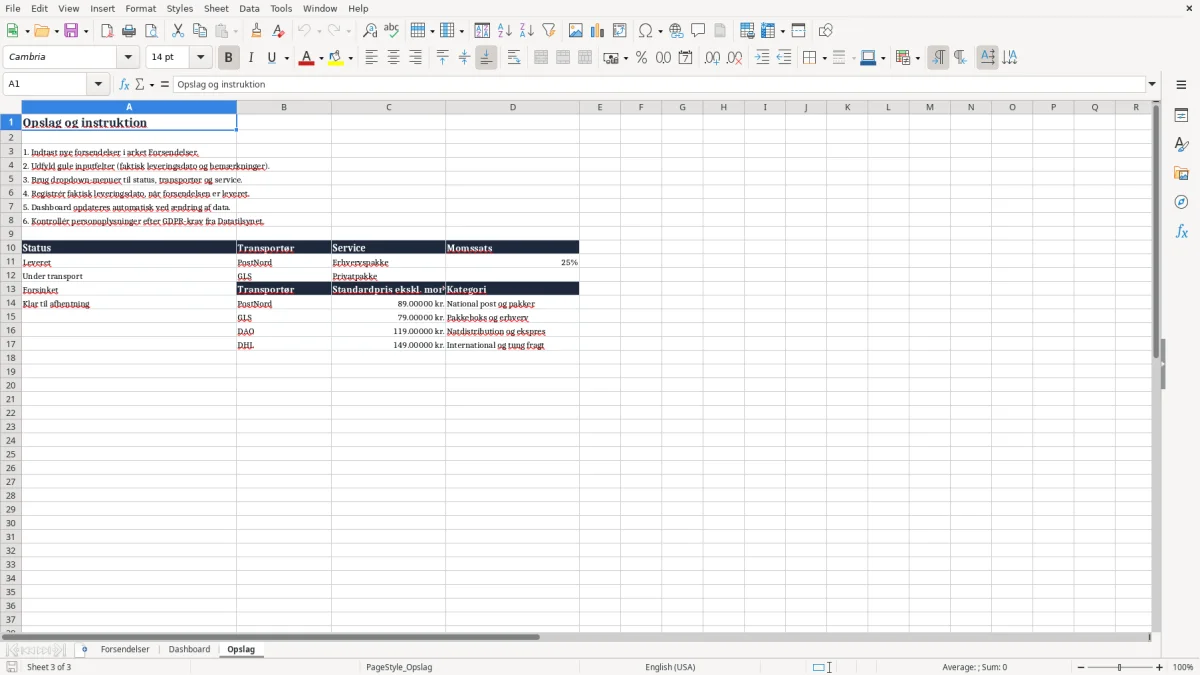This screenshot has width=1200, height=675.
Task: Align text left
Action: point(372,58)
